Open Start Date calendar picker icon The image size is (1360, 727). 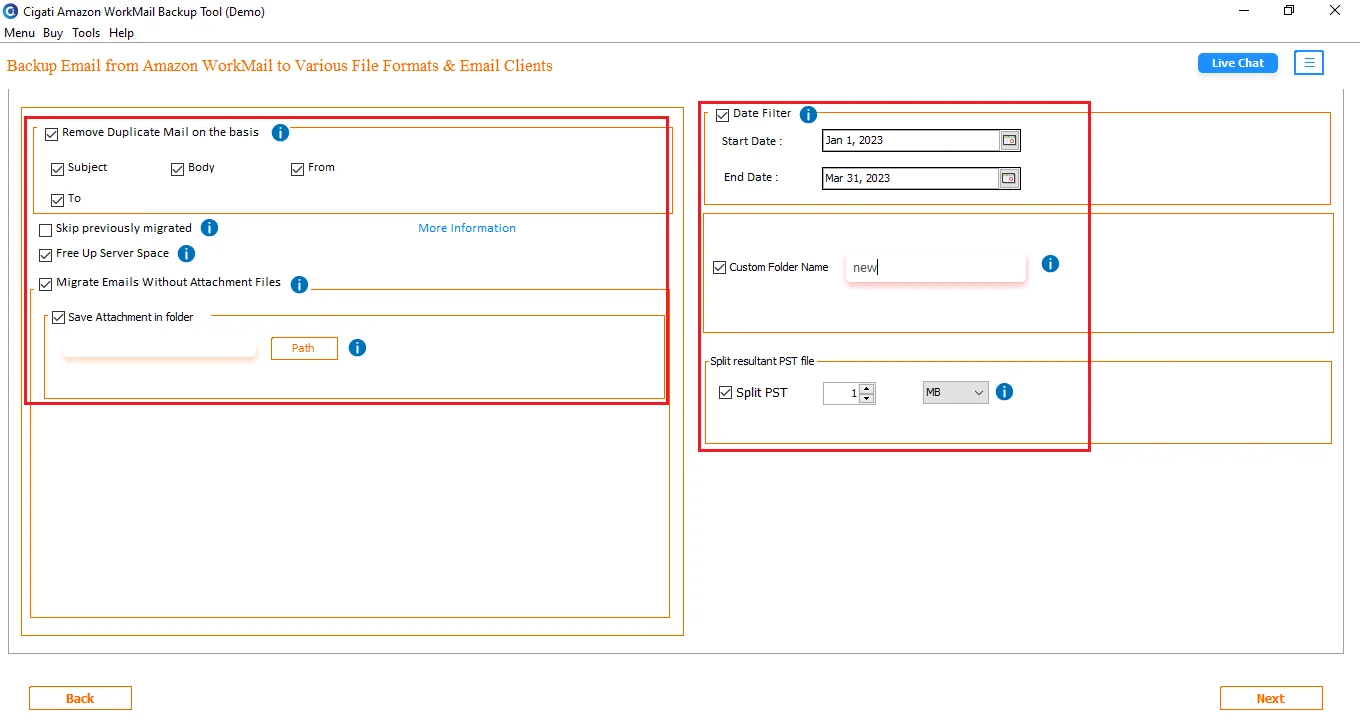coord(1010,141)
